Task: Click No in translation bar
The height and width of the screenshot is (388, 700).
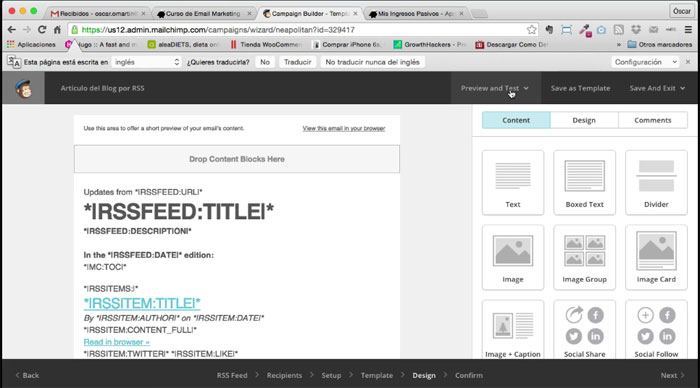Action: pos(265,62)
